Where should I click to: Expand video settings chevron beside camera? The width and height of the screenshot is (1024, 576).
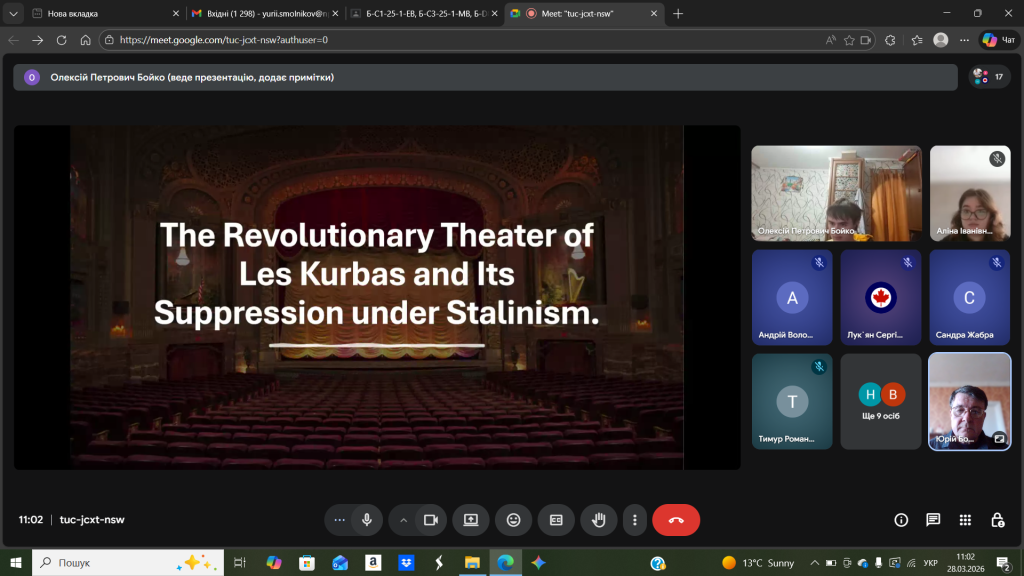click(x=404, y=520)
